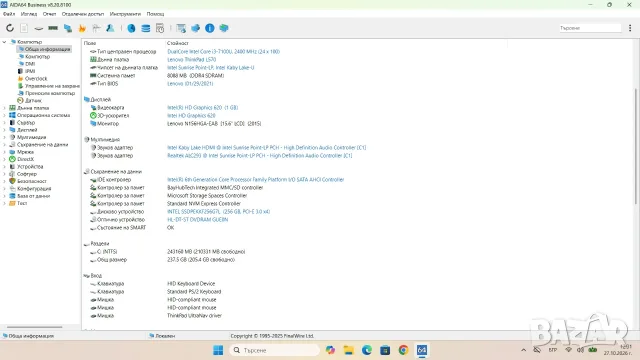Expand the Съхранение на данни tree node
640x360 pixels.
4,144
